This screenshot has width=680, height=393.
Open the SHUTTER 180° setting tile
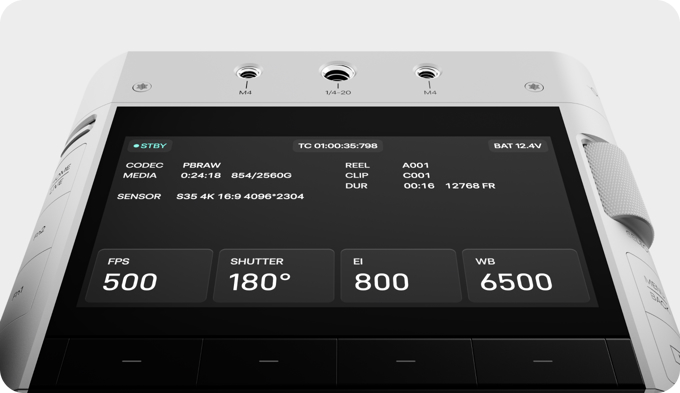coord(274,275)
